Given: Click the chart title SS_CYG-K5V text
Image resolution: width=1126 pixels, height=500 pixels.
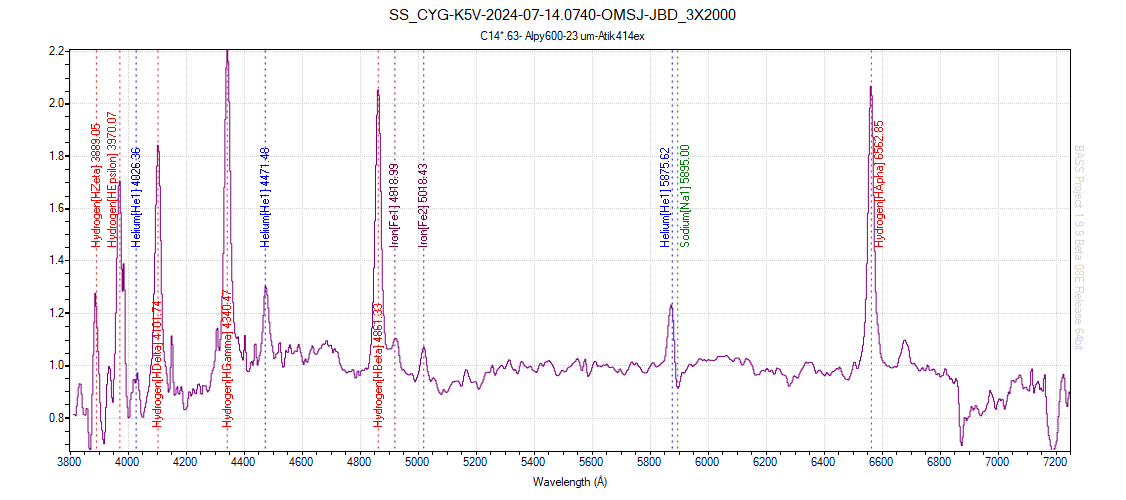Looking at the screenshot, I should point(566,16).
